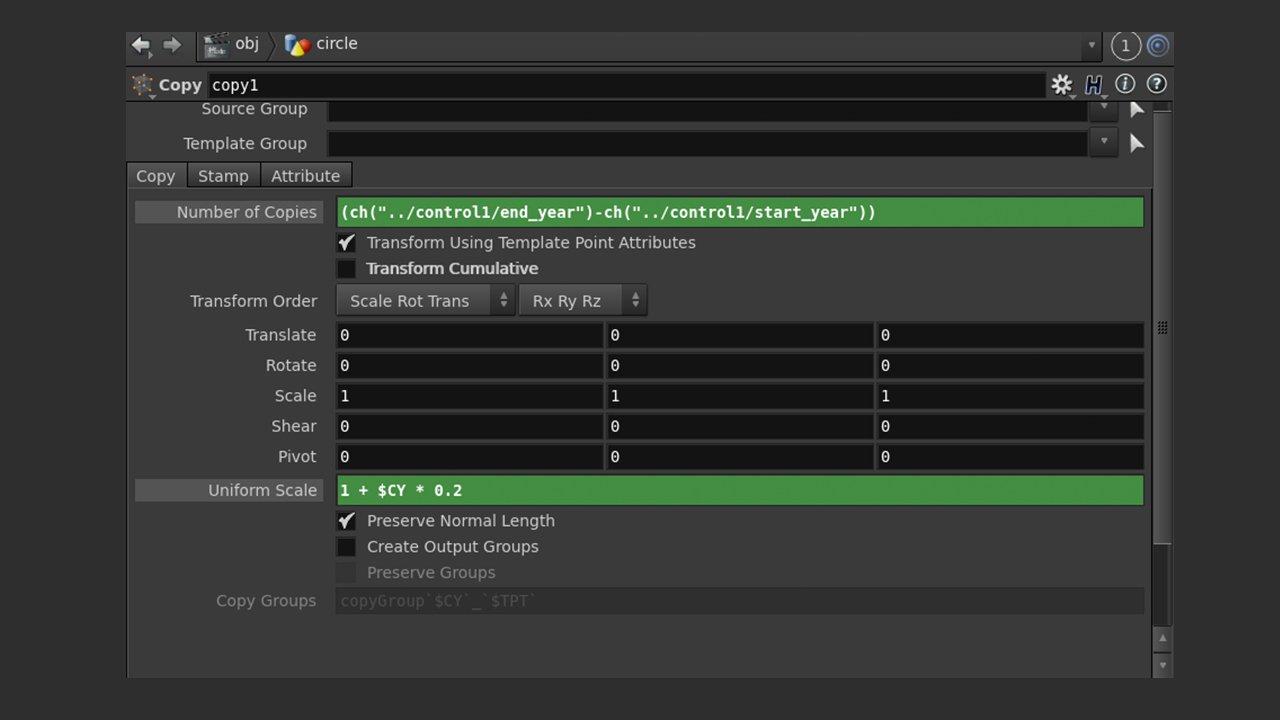Image resolution: width=1280 pixels, height=720 pixels.
Task: Click the Transform Order label
Action: tap(254, 301)
